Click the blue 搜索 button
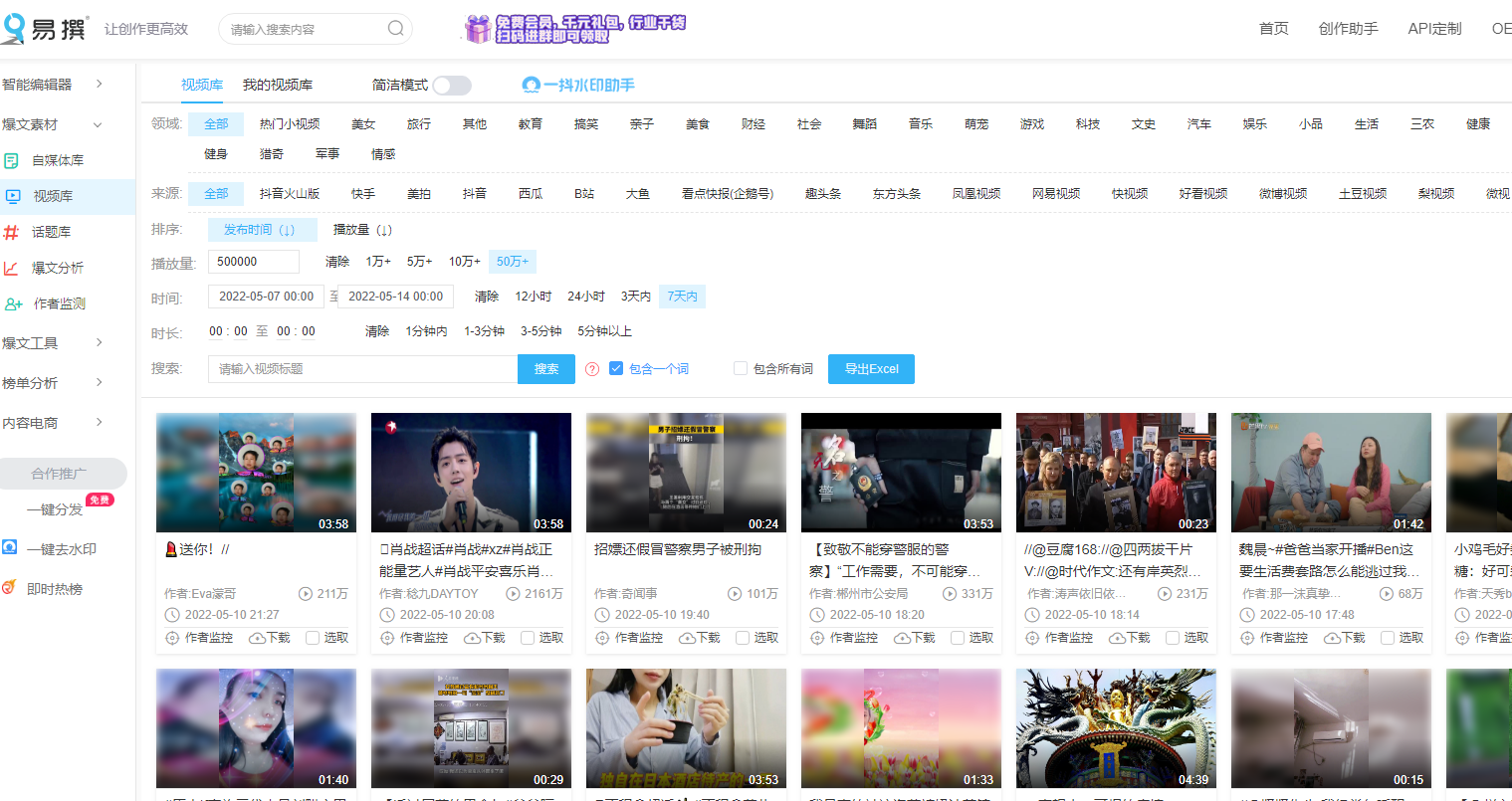This screenshot has width=1512, height=801. coord(546,369)
